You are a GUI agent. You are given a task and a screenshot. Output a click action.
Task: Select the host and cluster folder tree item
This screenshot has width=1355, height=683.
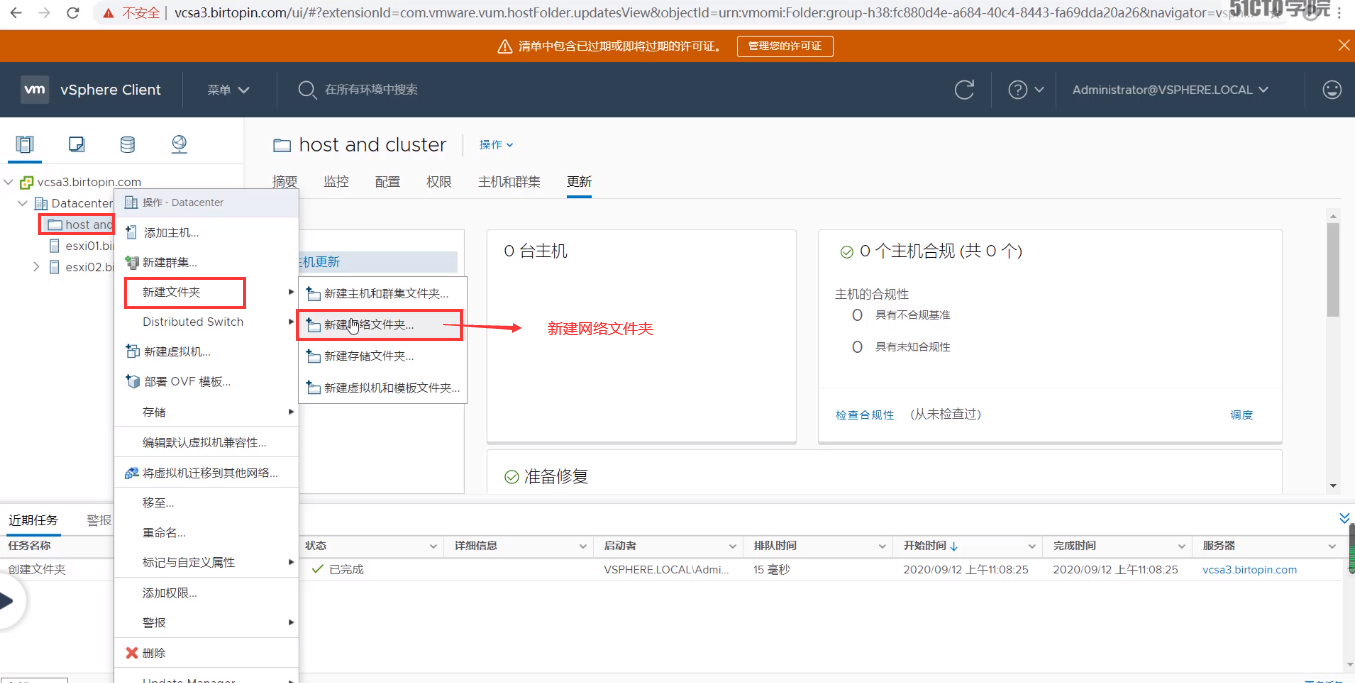click(x=80, y=225)
